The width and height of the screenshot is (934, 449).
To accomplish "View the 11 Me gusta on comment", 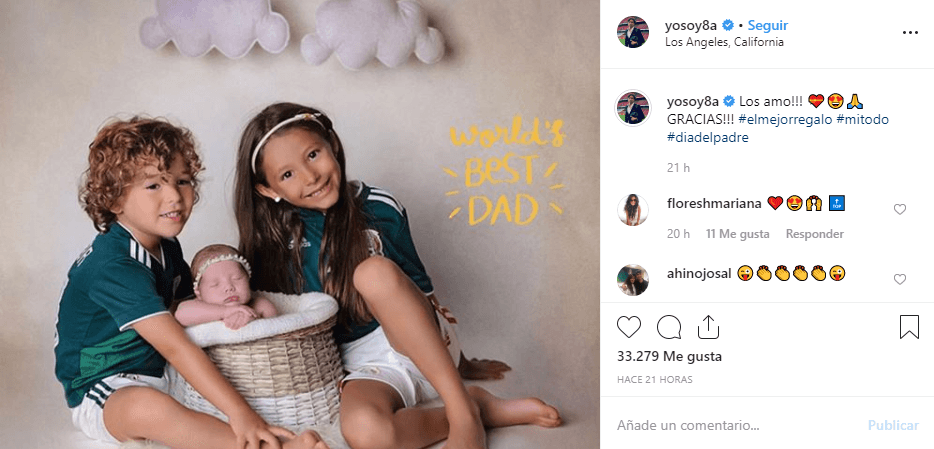I will coord(737,234).
